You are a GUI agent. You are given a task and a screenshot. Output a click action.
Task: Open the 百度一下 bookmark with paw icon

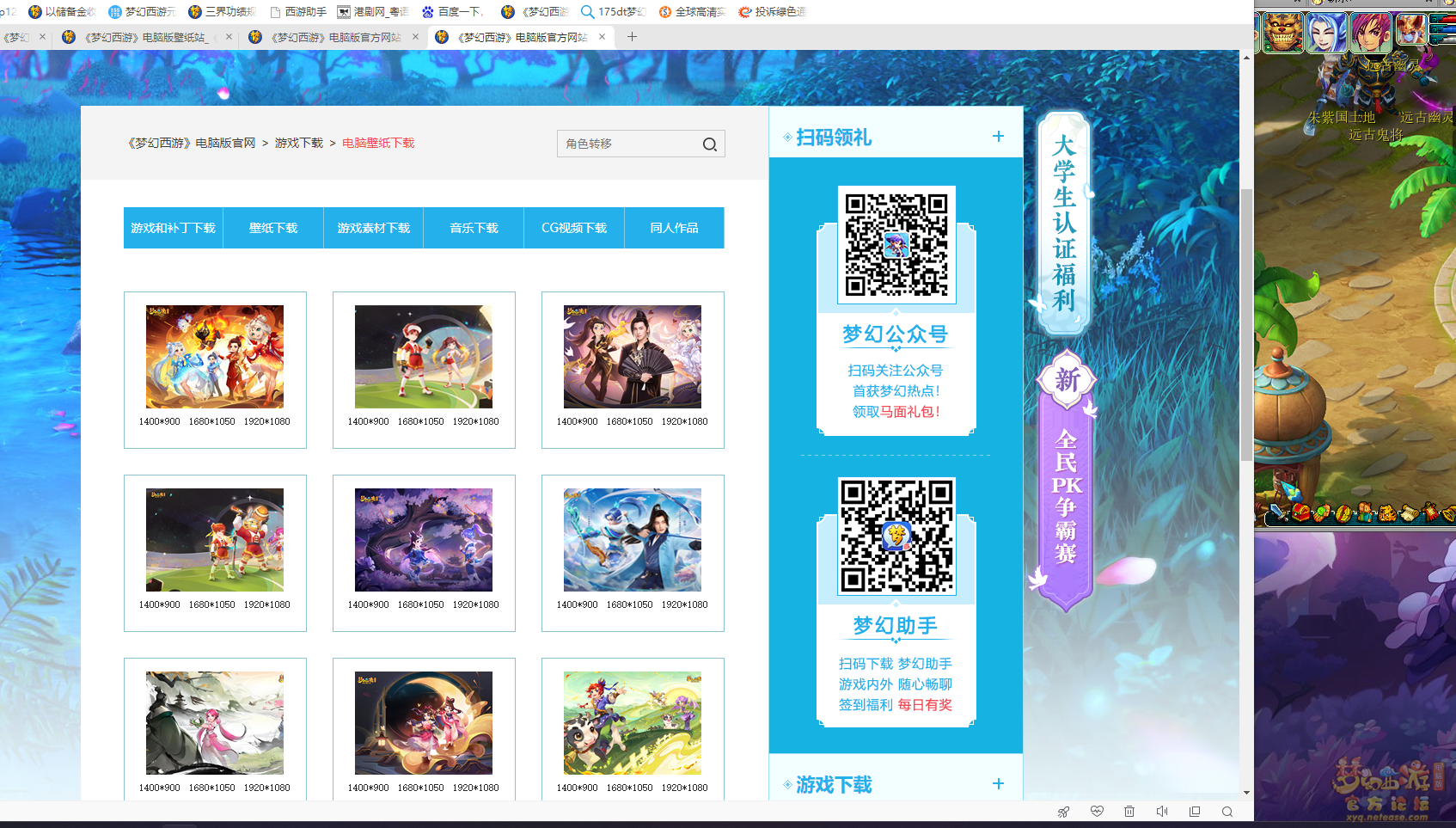coord(452,12)
